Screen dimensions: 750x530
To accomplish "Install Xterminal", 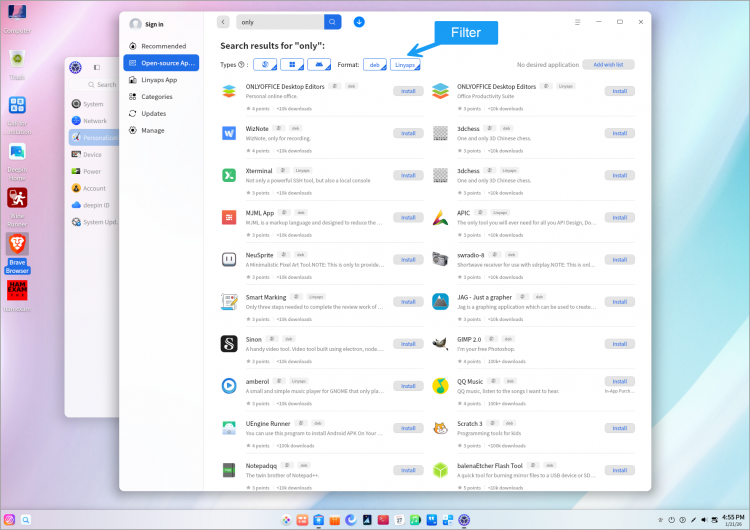I will (408, 175).
